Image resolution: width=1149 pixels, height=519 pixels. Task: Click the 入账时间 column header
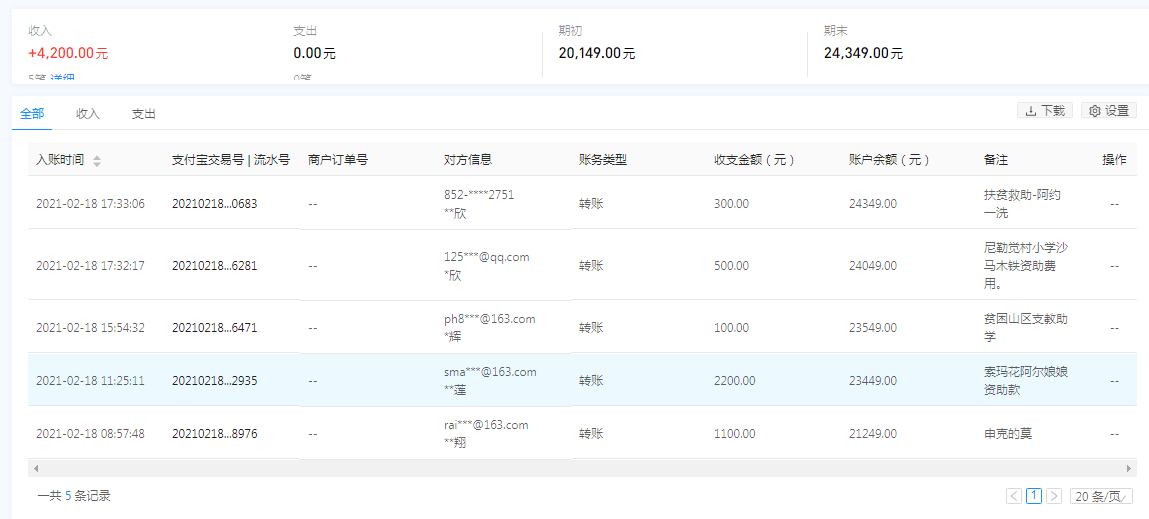tap(60, 160)
